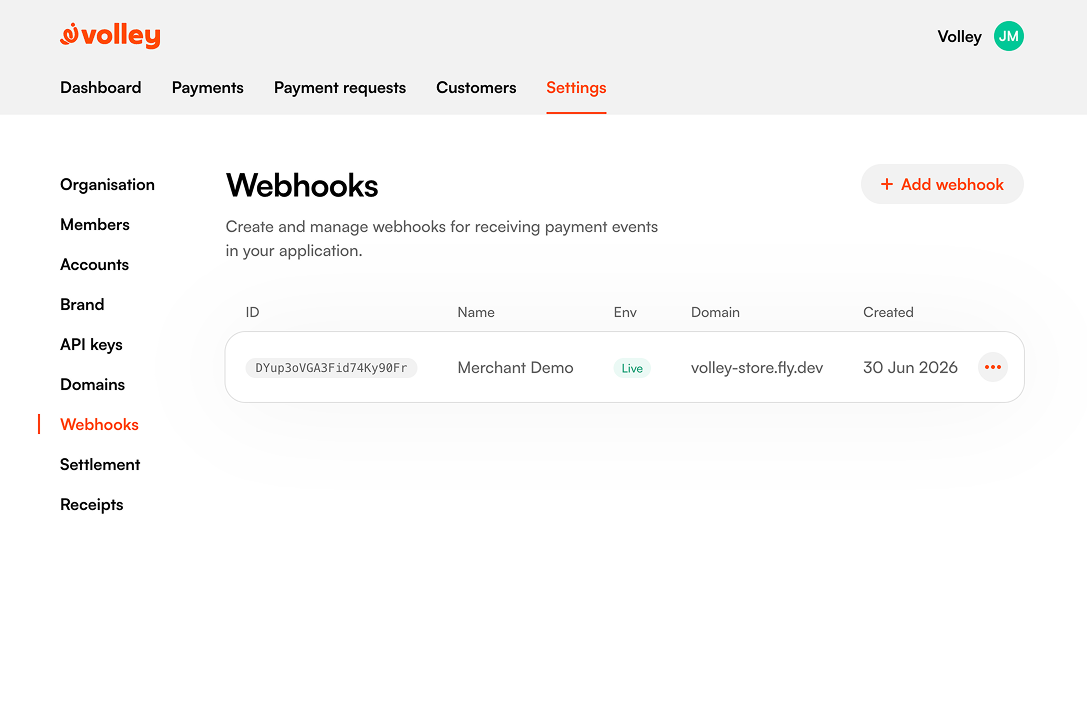Viewport: 1087px width, 714px height.
Task: Open the JM user avatar
Action: pyautogui.click(x=1008, y=36)
